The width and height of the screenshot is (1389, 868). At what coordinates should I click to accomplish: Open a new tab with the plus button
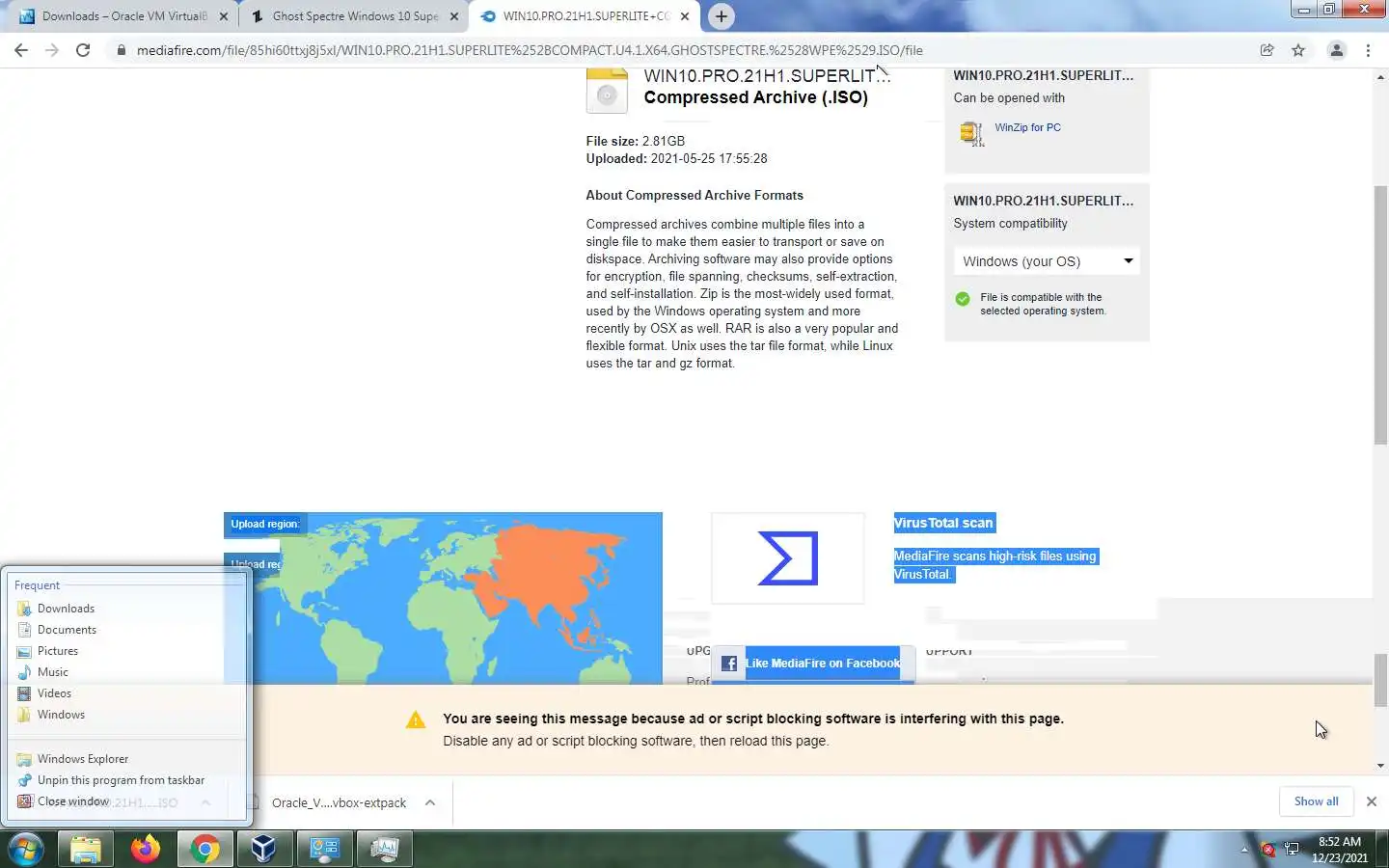pos(721,16)
